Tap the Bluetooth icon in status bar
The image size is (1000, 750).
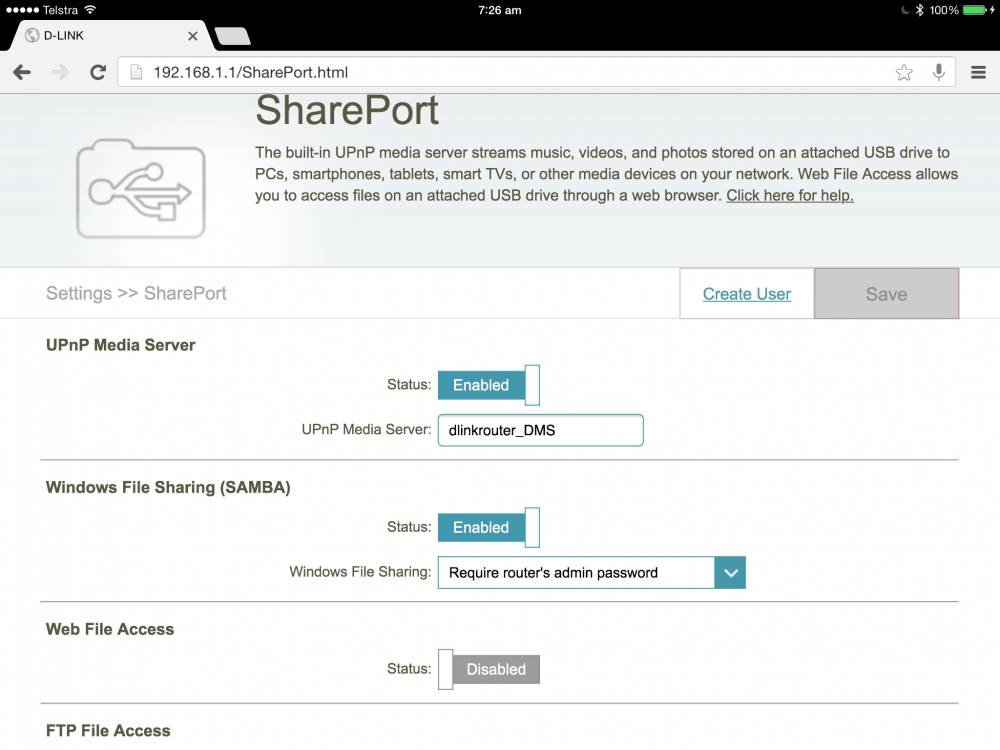point(919,10)
